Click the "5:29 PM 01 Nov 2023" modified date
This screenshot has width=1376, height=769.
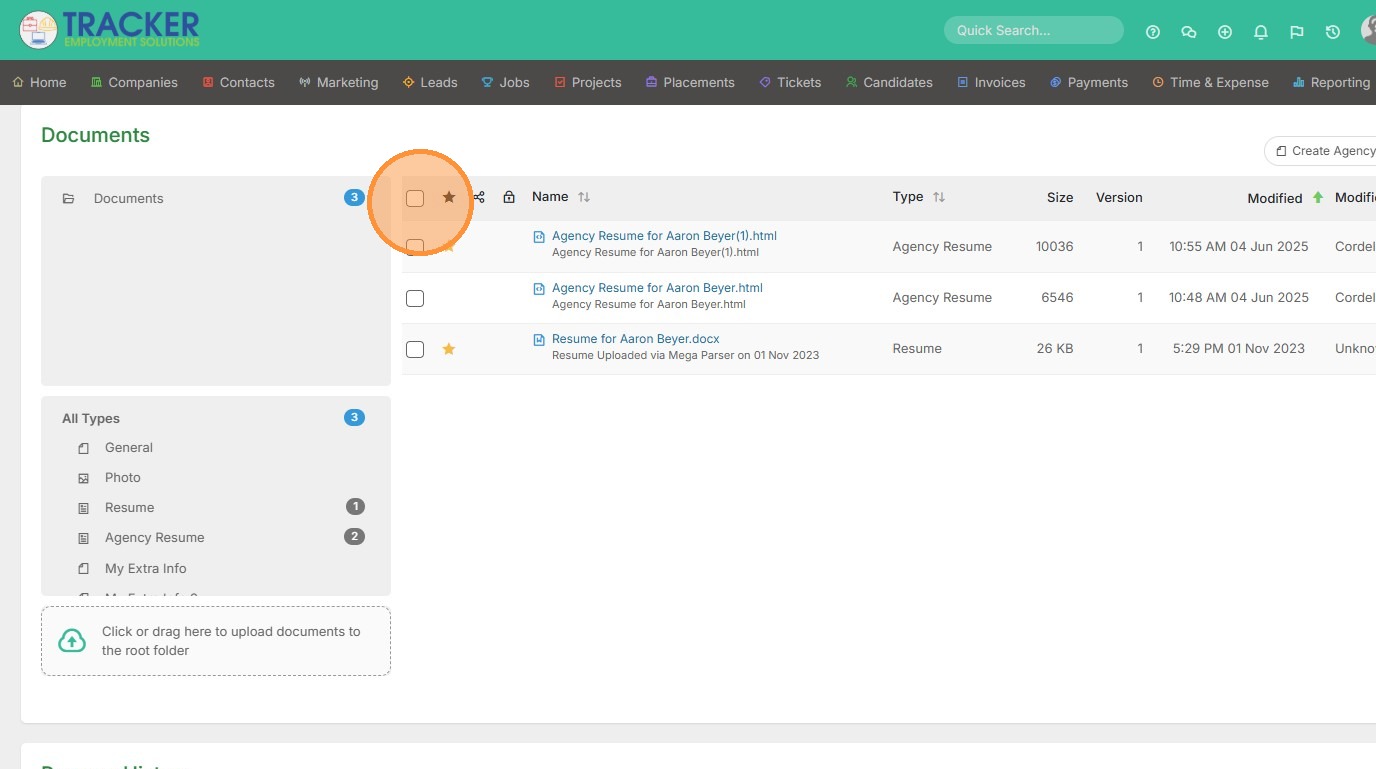click(1239, 349)
